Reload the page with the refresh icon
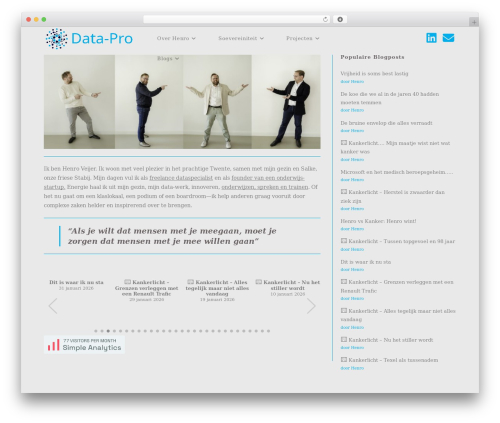Screen dimensions: 500x423 (325, 19)
